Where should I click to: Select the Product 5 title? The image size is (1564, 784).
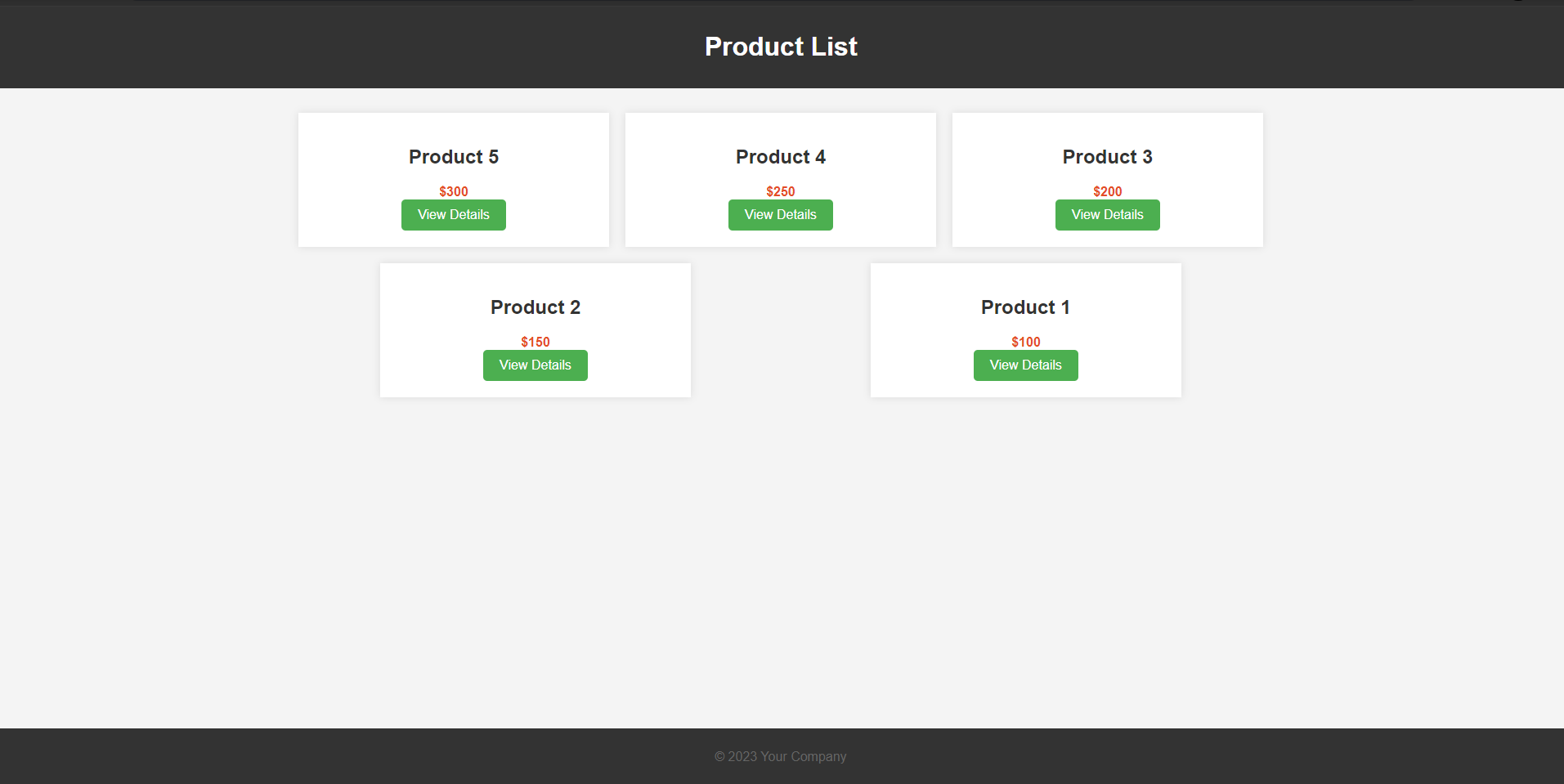[453, 156]
